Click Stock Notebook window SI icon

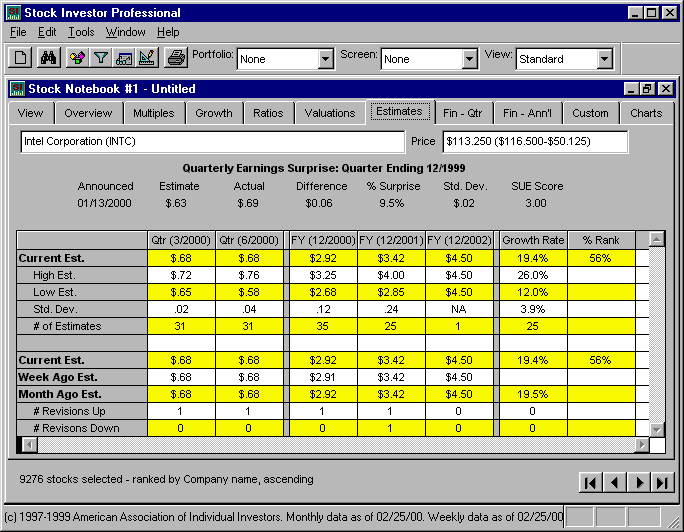coord(17,89)
